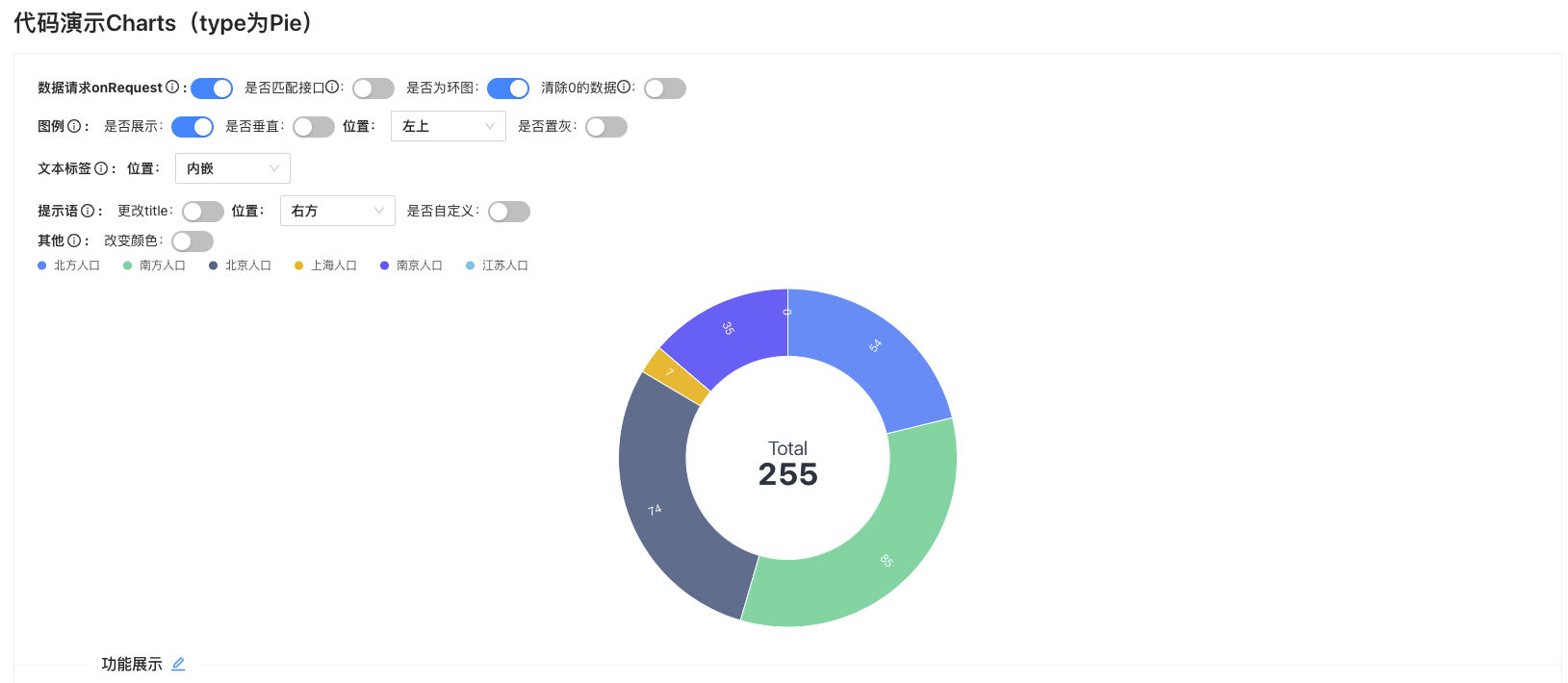
Task: Enable the 清除0的数据 switch
Action: tap(665, 89)
